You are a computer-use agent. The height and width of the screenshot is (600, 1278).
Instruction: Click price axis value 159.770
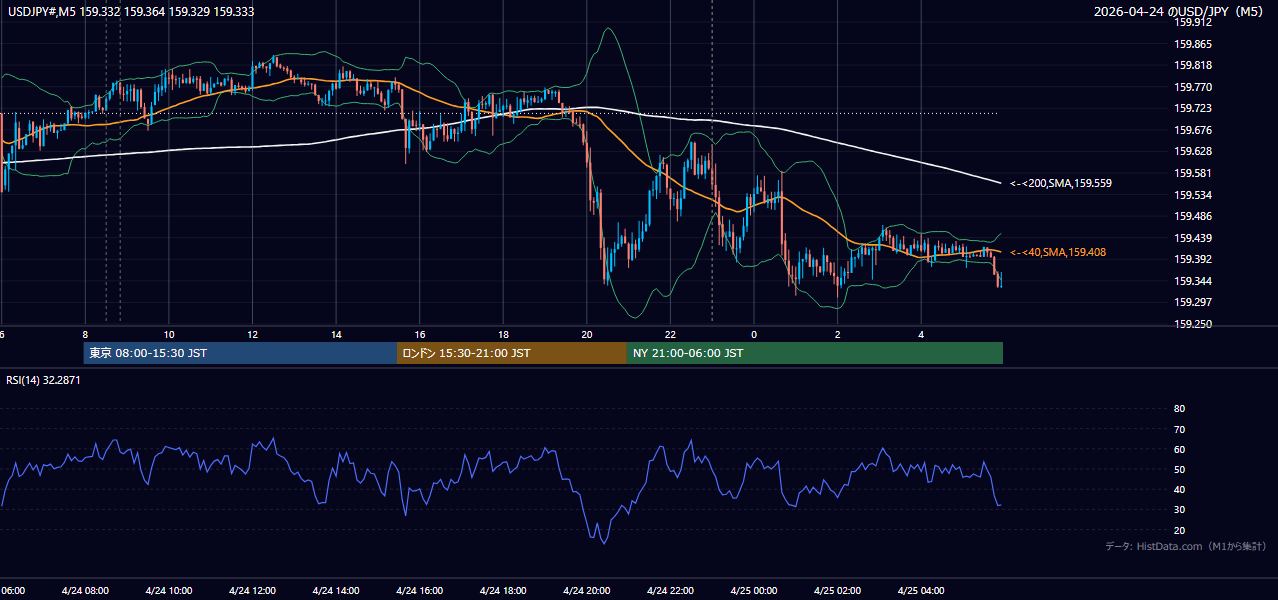[1193, 88]
